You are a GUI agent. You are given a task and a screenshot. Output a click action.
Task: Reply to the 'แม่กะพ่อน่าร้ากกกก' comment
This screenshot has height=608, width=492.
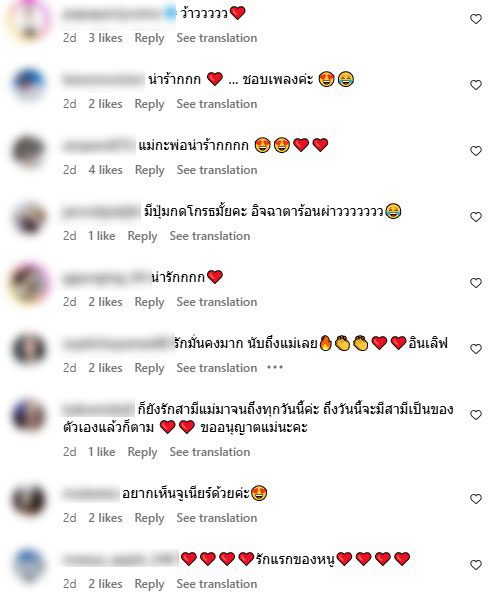tap(150, 170)
